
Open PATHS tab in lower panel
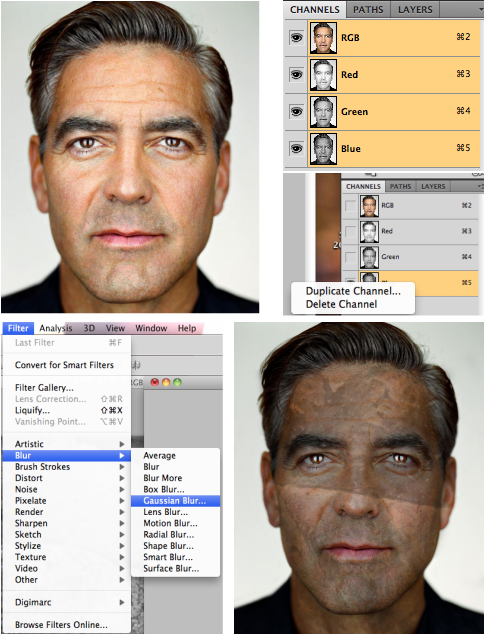(400, 186)
